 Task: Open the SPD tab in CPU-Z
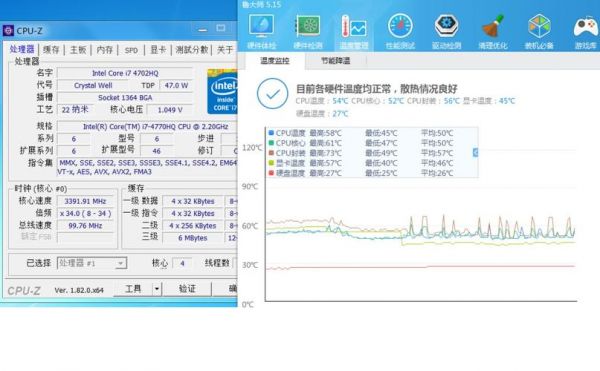(131, 50)
